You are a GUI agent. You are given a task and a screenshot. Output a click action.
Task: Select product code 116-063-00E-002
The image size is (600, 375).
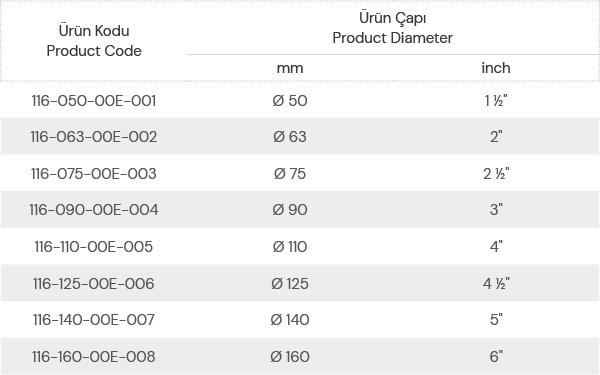94,137
